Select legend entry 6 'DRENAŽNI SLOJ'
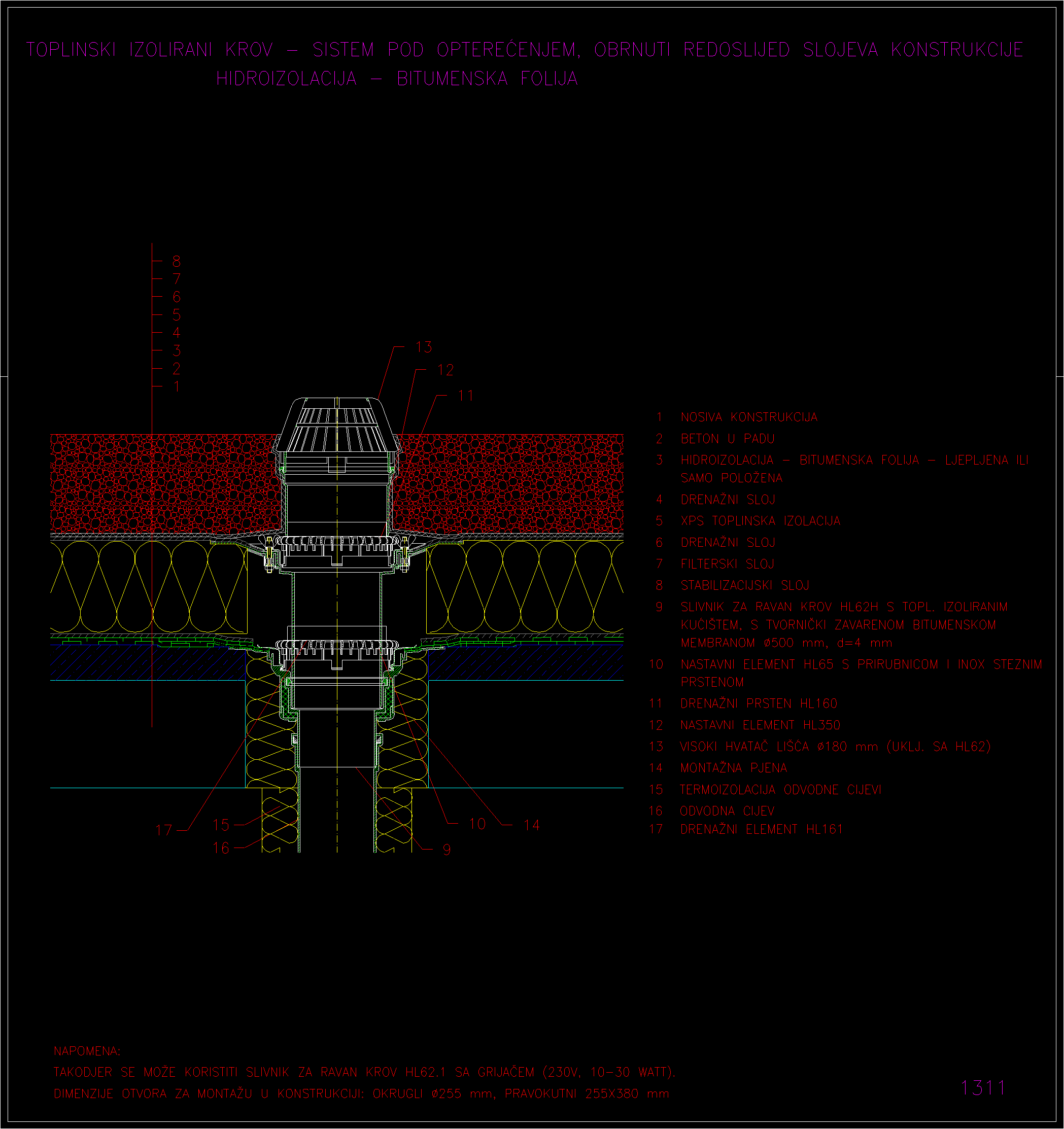The height and width of the screenshot is (1129, 1064). click(728, 543)
